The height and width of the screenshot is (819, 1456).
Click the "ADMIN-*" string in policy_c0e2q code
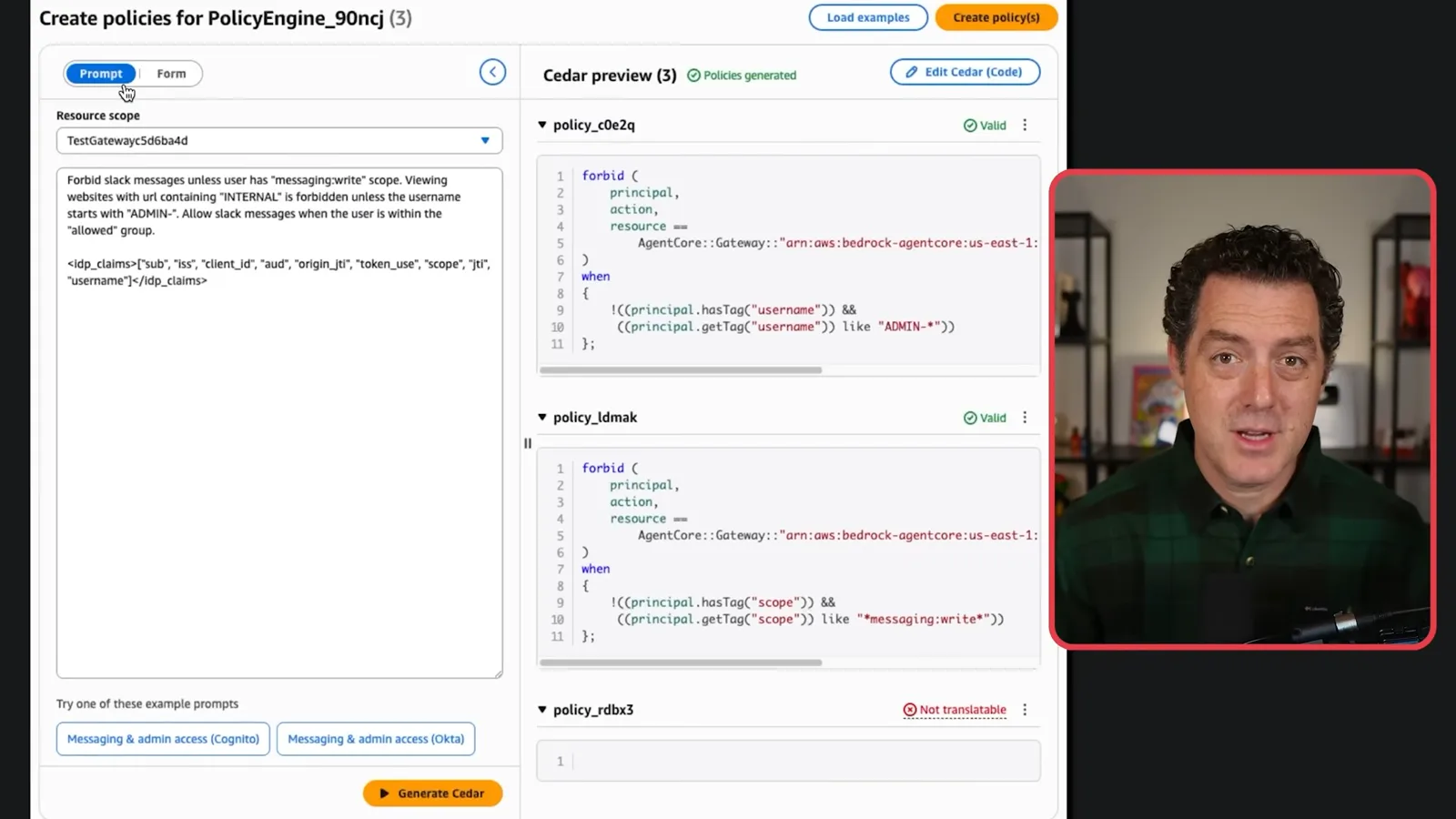pos(909,327)
